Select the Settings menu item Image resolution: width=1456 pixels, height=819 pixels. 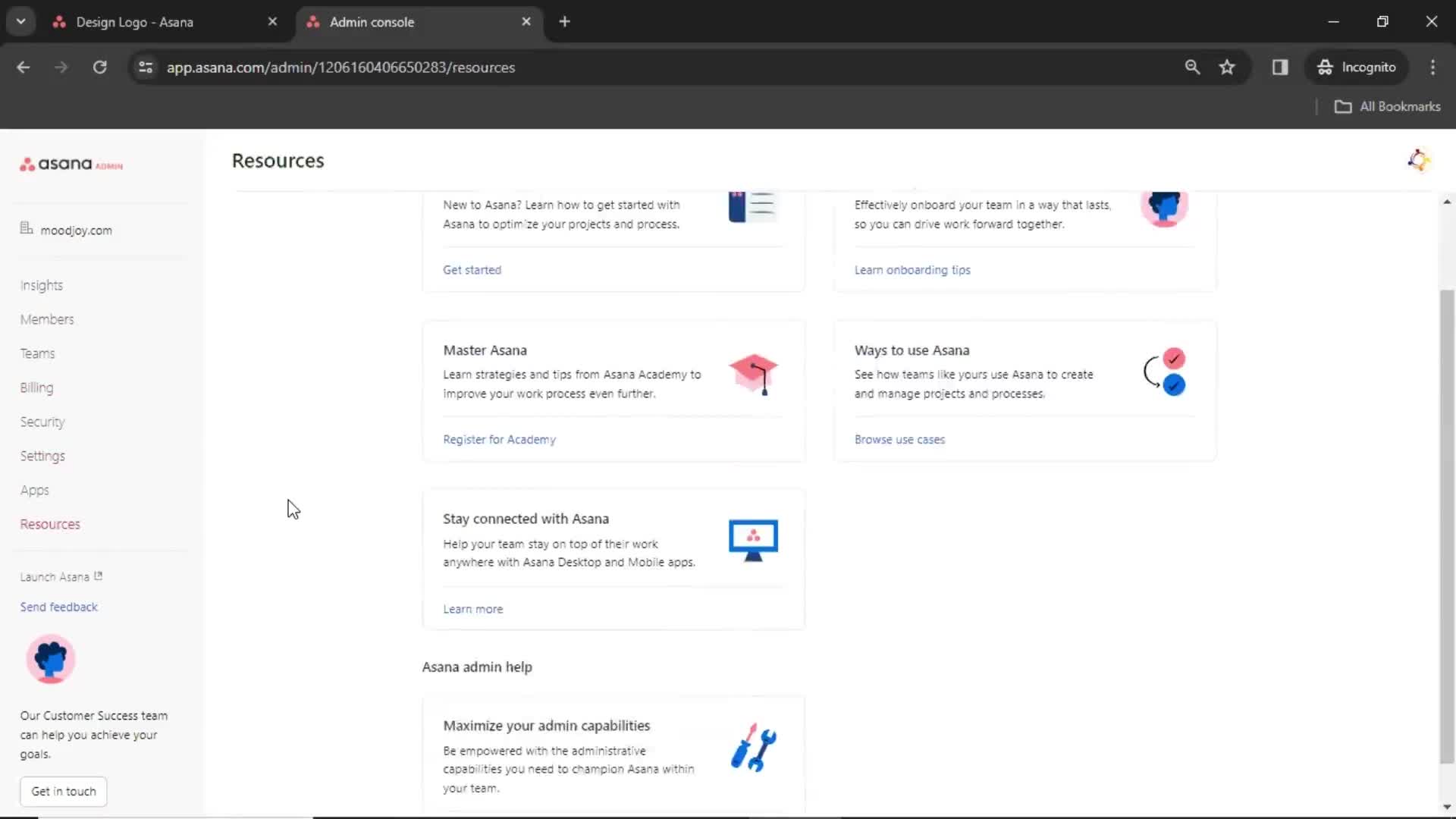(42, 455)
